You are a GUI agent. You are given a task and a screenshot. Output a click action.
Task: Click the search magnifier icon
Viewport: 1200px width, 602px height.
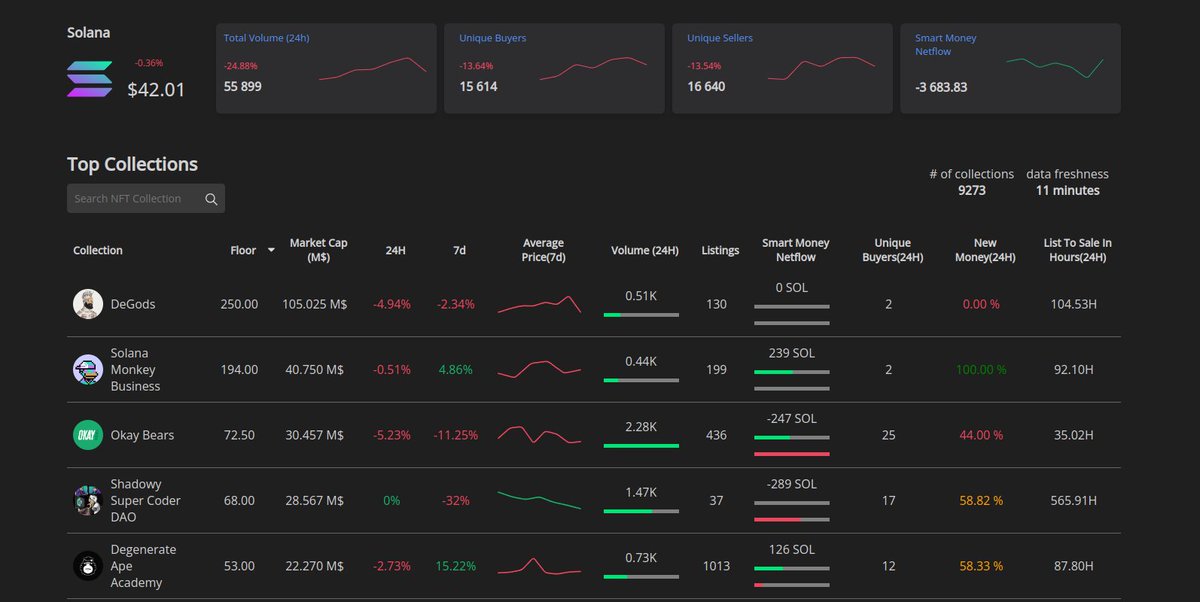[211, 199]
